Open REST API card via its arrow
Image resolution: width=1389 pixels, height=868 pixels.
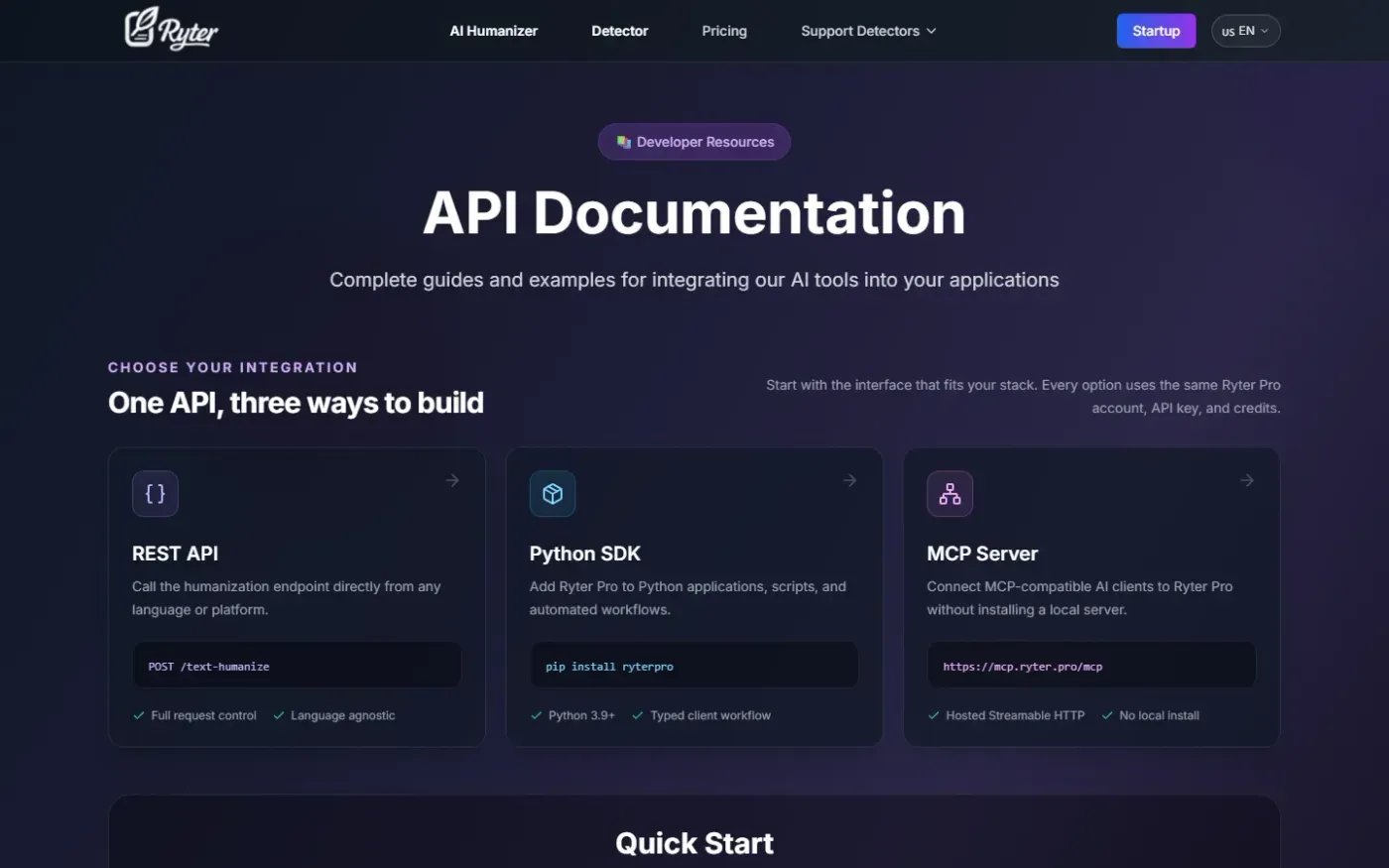tap(452, 480)
